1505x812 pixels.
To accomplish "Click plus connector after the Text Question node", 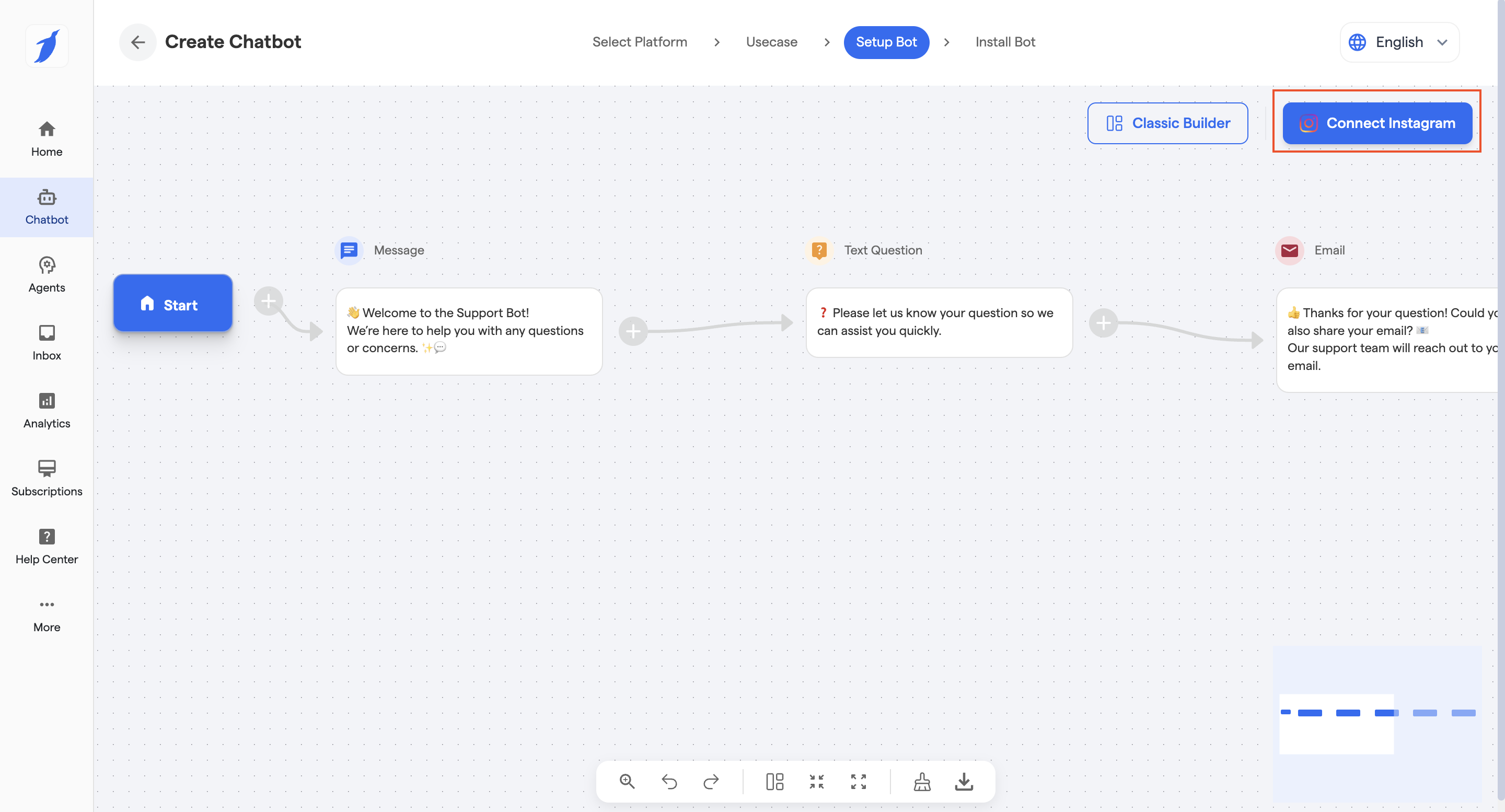I will (1103, 323).
